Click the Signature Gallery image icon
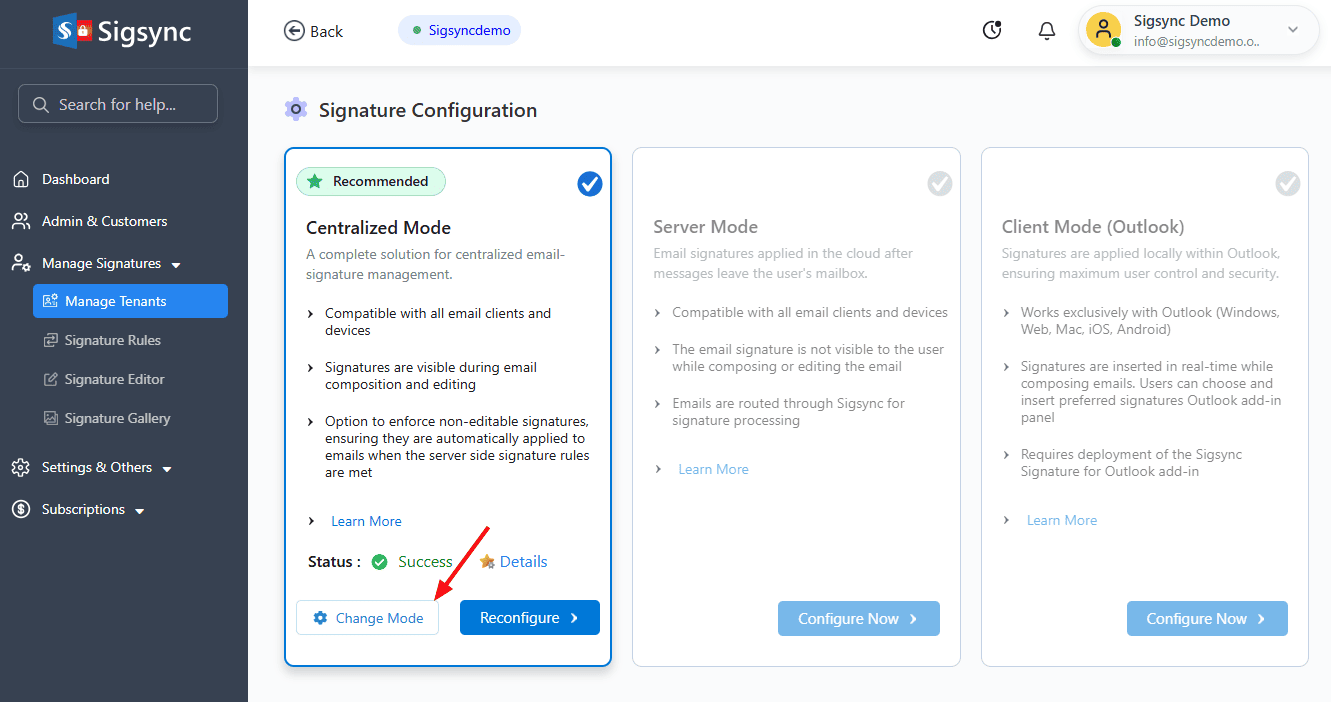 [x=51, y=419]
